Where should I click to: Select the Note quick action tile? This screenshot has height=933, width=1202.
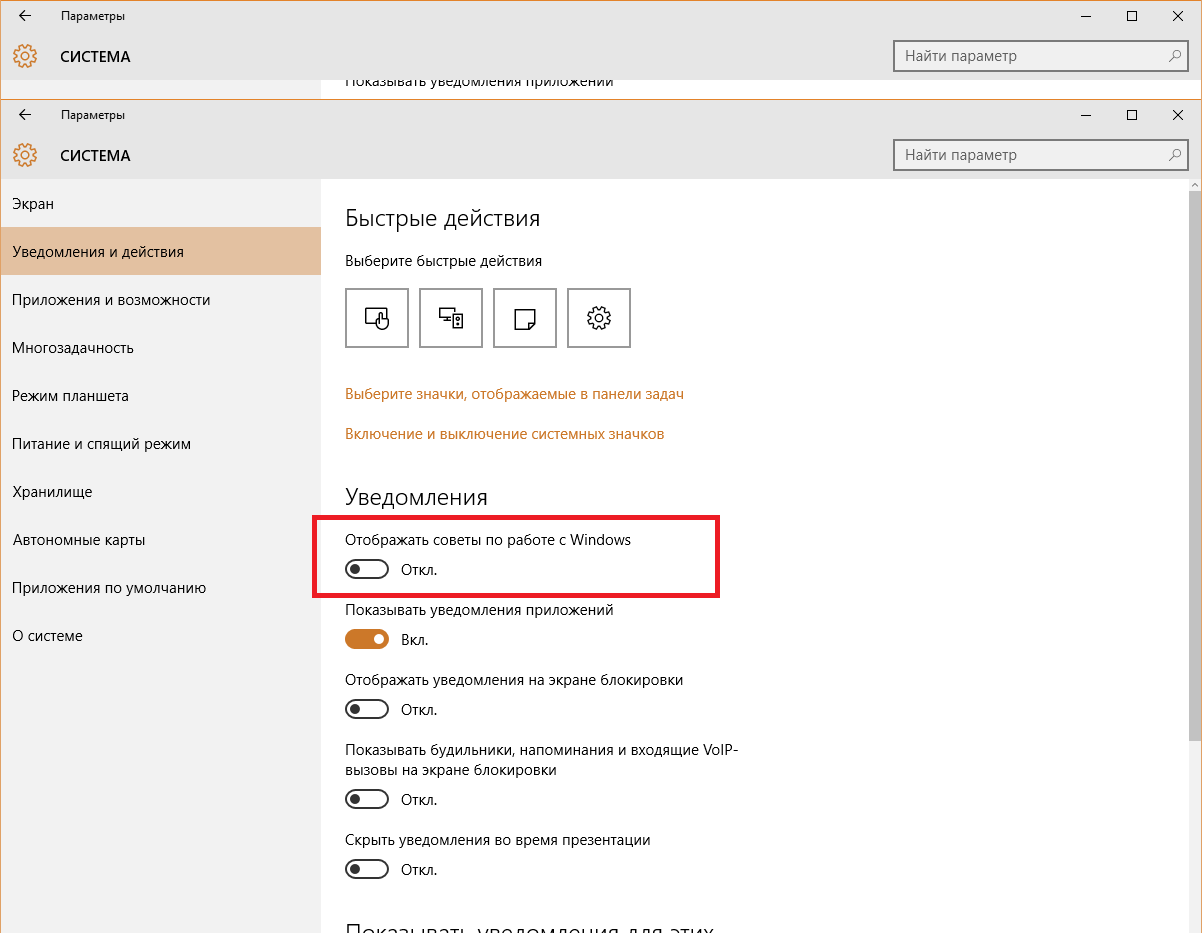coord(525,318)
